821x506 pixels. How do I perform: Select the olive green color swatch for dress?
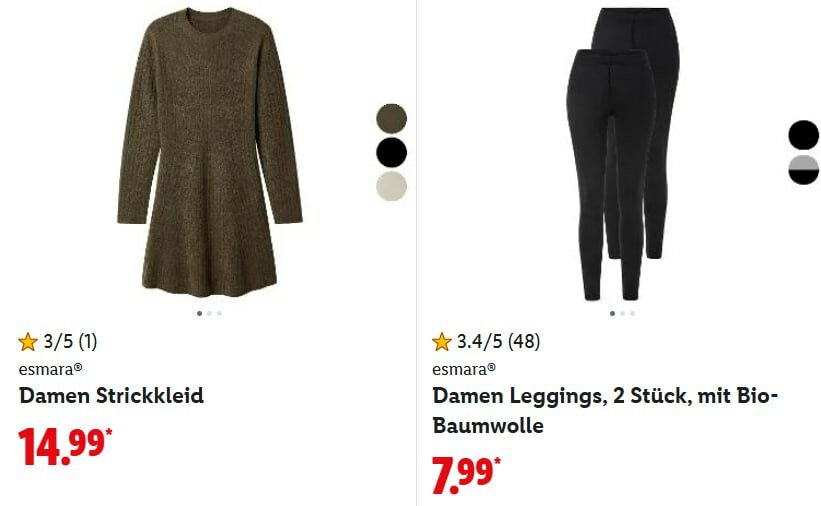click(x=391, y=118)
